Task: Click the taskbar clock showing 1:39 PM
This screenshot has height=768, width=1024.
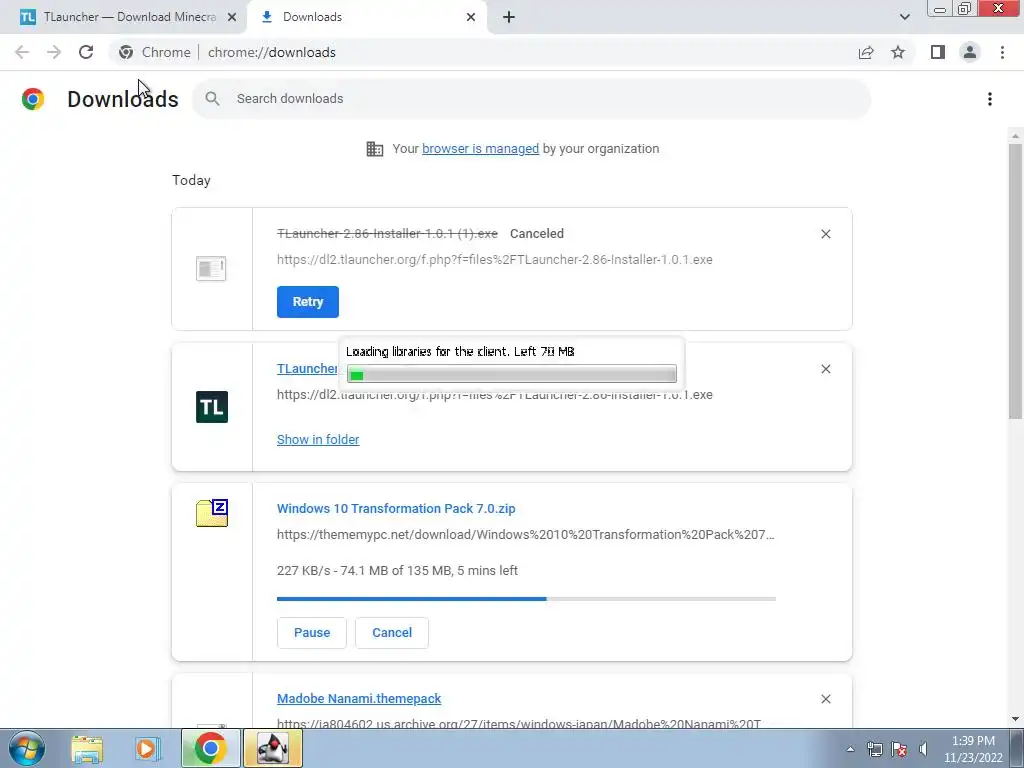Action: 973,749
